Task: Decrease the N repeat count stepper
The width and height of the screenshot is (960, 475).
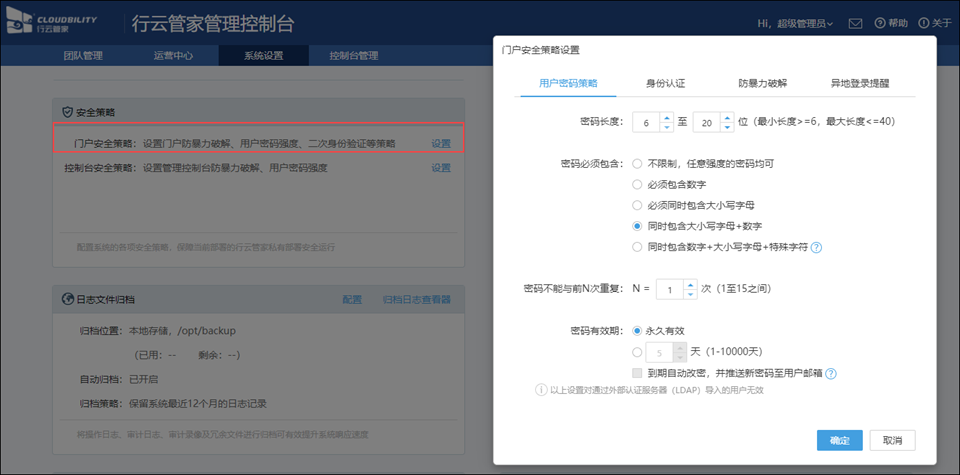Action: [x=690, y=294]
